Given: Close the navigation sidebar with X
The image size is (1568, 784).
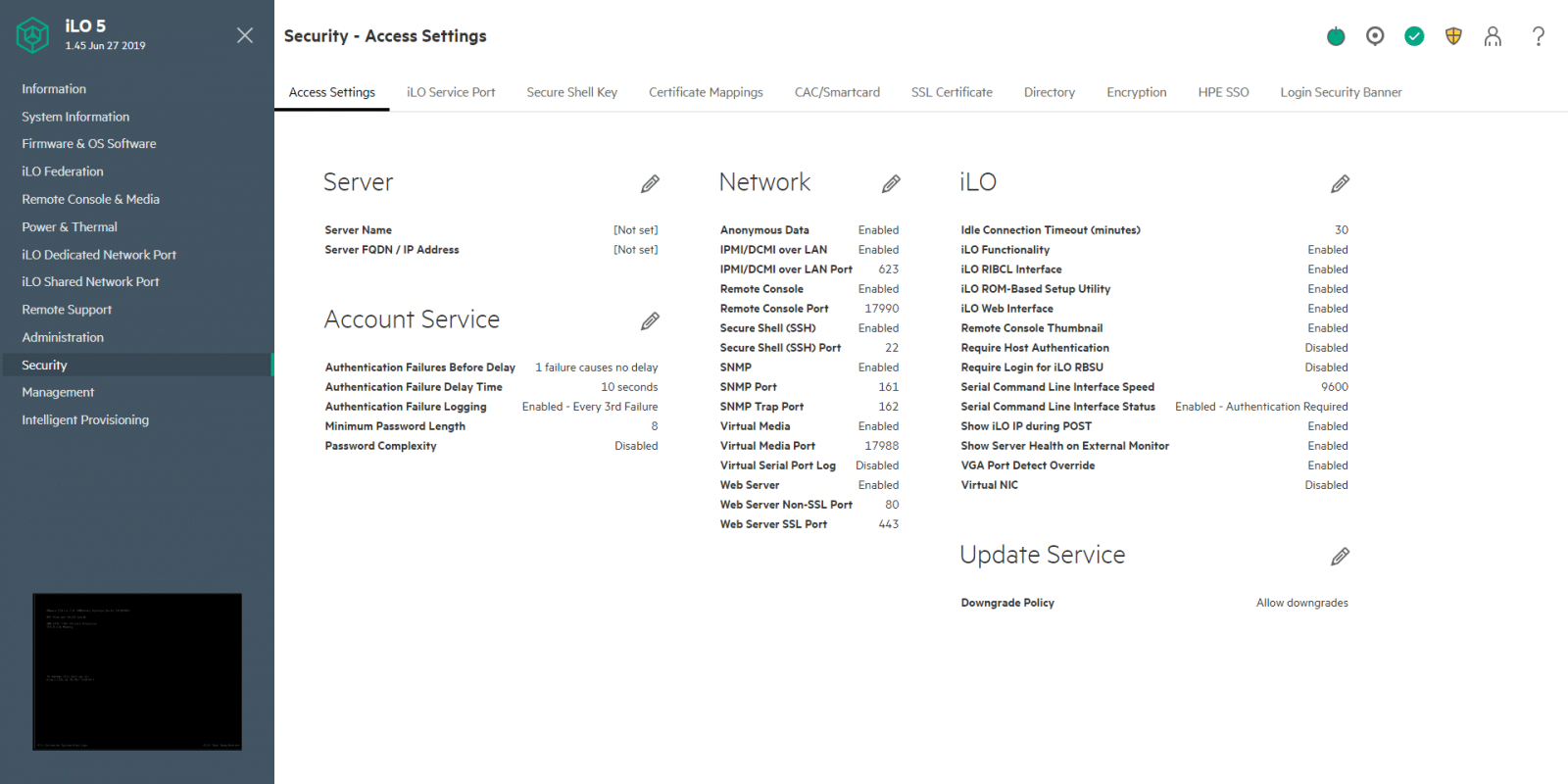Looking at the screenshot, I should (245, 35).
